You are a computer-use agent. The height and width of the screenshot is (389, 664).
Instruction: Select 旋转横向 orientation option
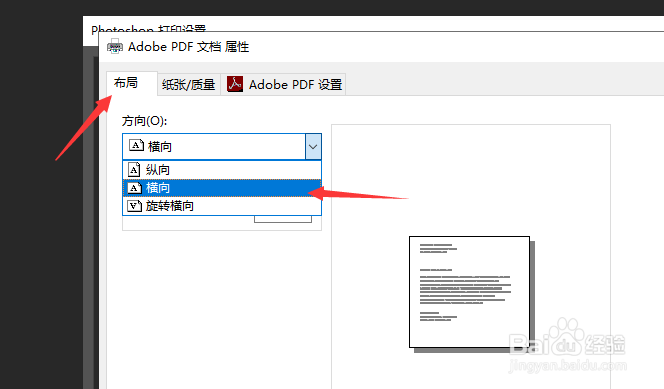coord(222,206)
